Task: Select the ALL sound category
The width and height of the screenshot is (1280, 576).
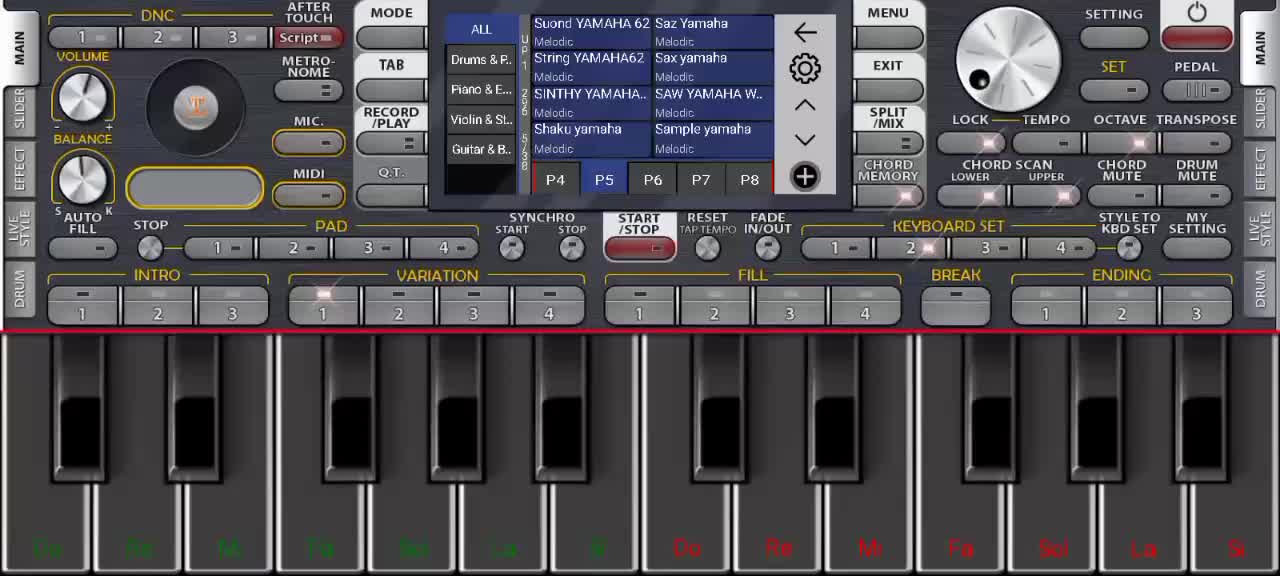Action: click(481, 29)
